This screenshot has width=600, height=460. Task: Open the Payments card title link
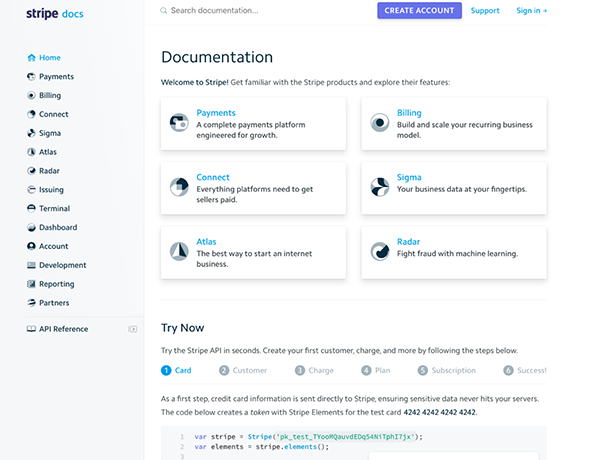point(216,113)
